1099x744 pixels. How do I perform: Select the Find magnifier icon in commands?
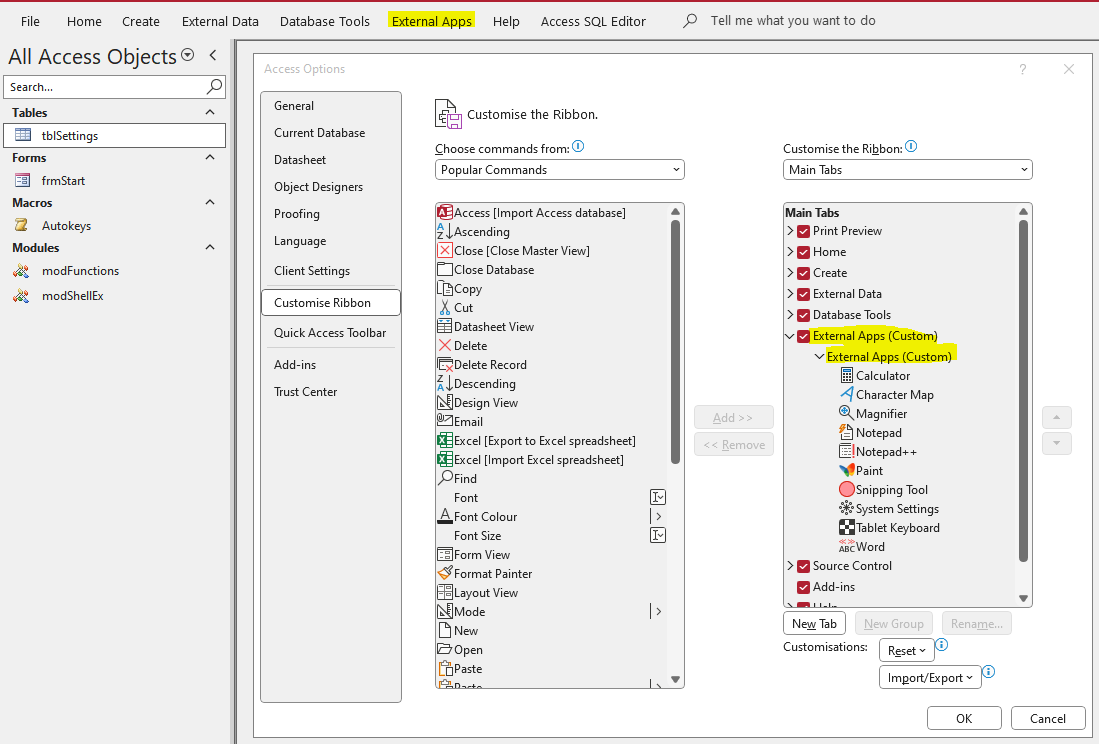tap(444, 478)
